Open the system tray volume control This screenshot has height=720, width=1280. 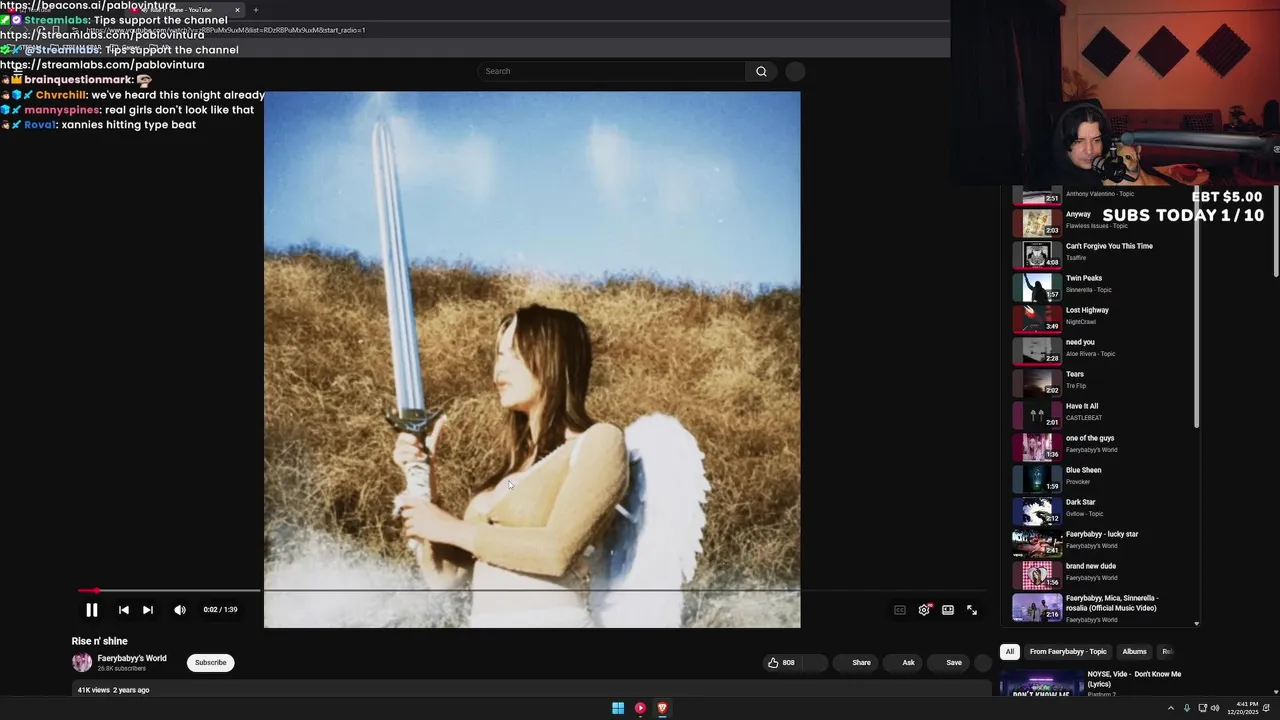click(x=1215, y=708)
